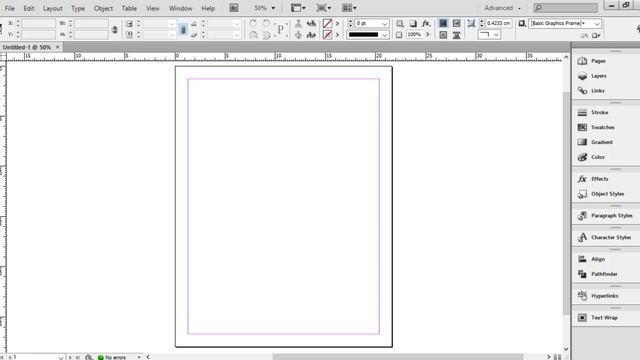Click the fill color swatch
The height and width of the screenshot is (360, 640).
click(x=327, y=24)
